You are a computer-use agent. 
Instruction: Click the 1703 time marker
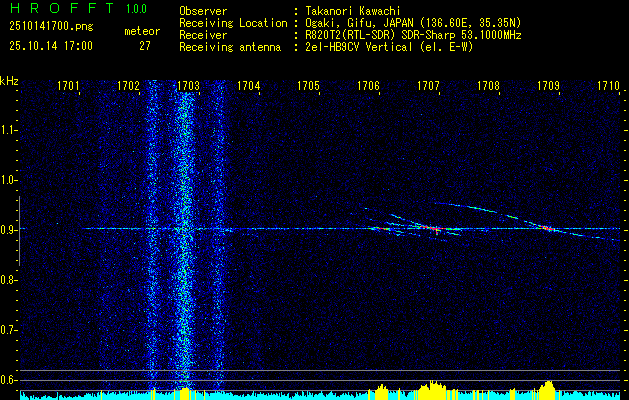point(188,86)
